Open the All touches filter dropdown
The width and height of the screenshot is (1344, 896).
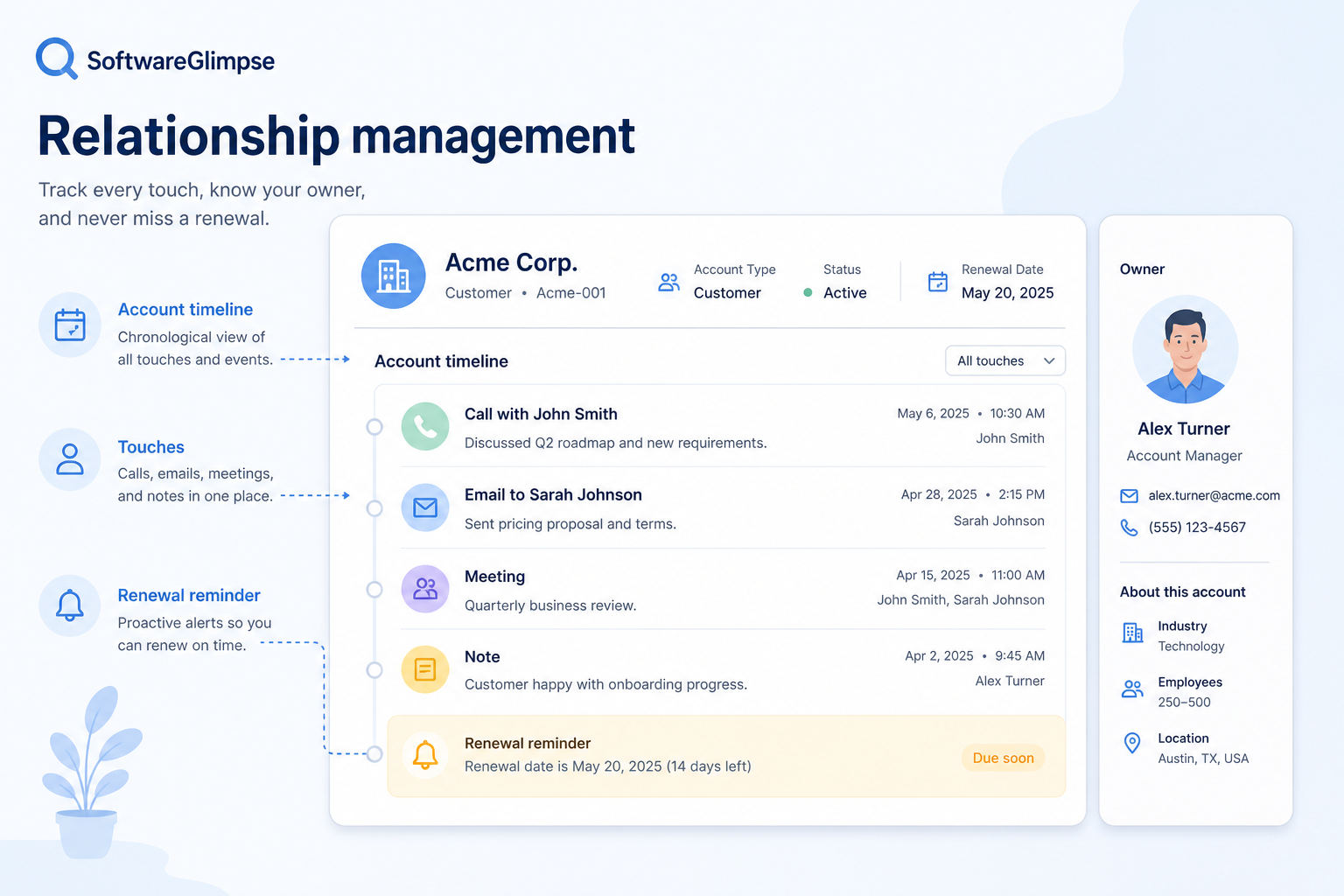click(1005, 360)
